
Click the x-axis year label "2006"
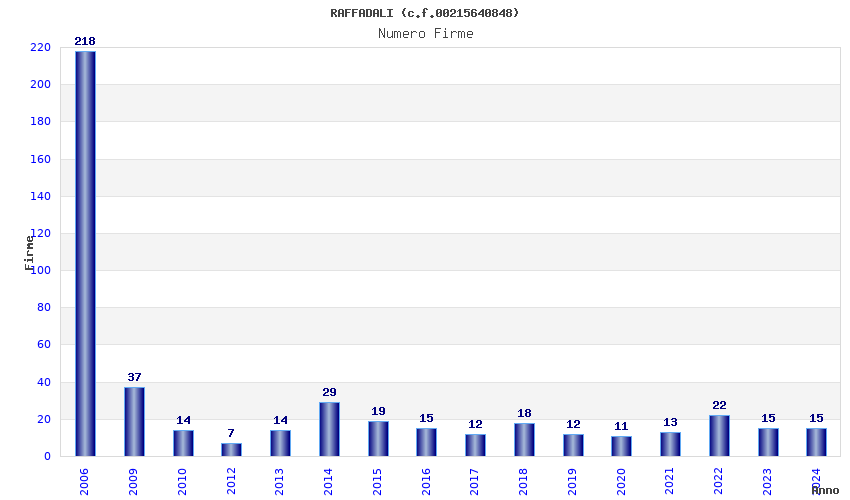tap(84, 482)
